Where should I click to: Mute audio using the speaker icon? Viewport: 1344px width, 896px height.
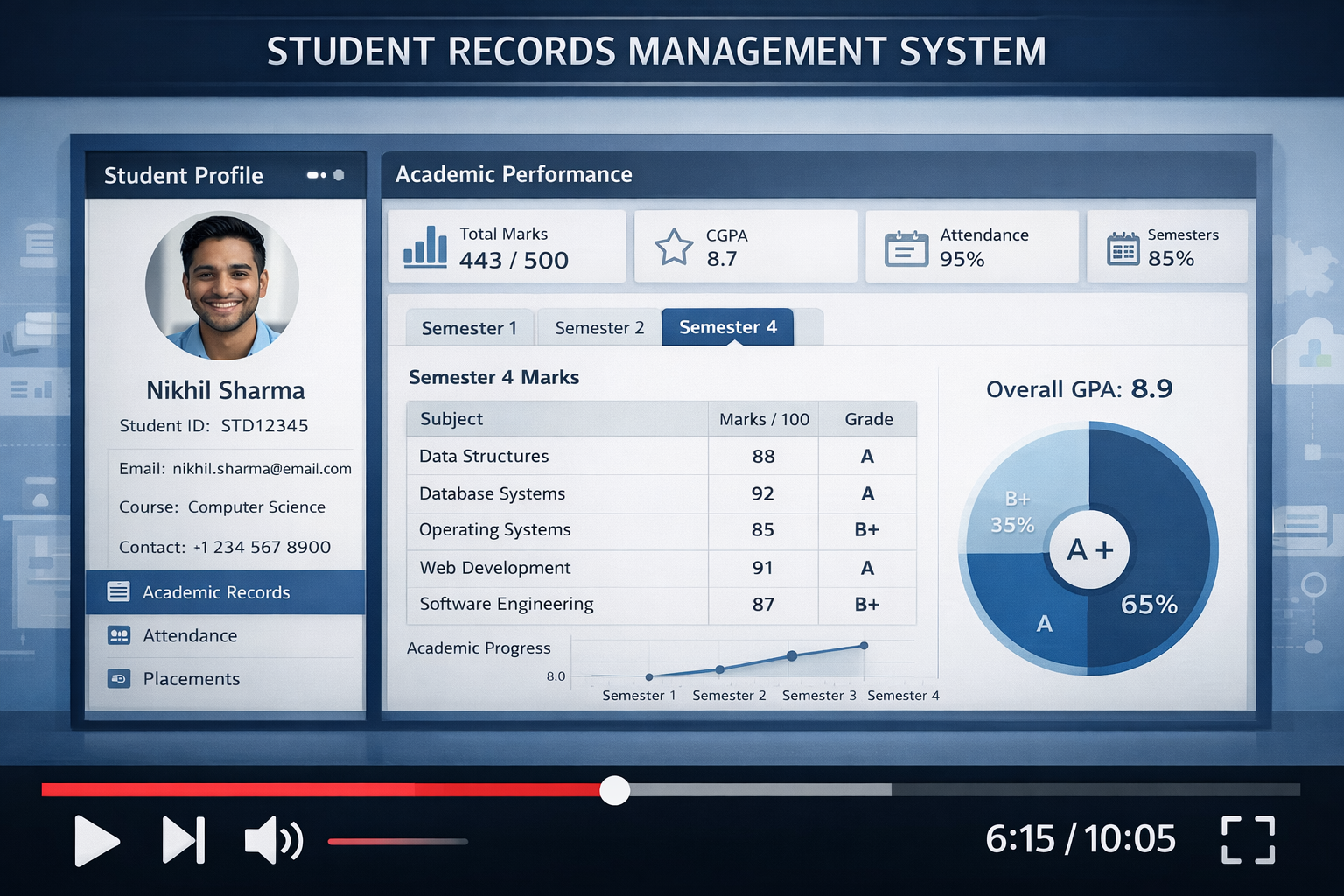pyautogui.click(x=273, y=841)
